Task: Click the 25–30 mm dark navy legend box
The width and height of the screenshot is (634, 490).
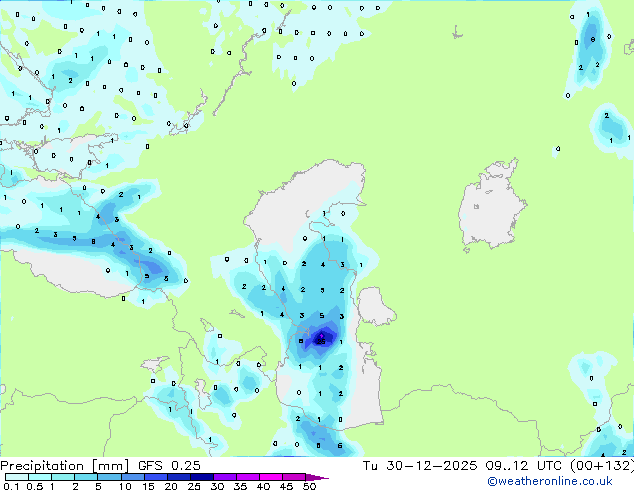Action: pyautogui.click(x=201, y=477)
